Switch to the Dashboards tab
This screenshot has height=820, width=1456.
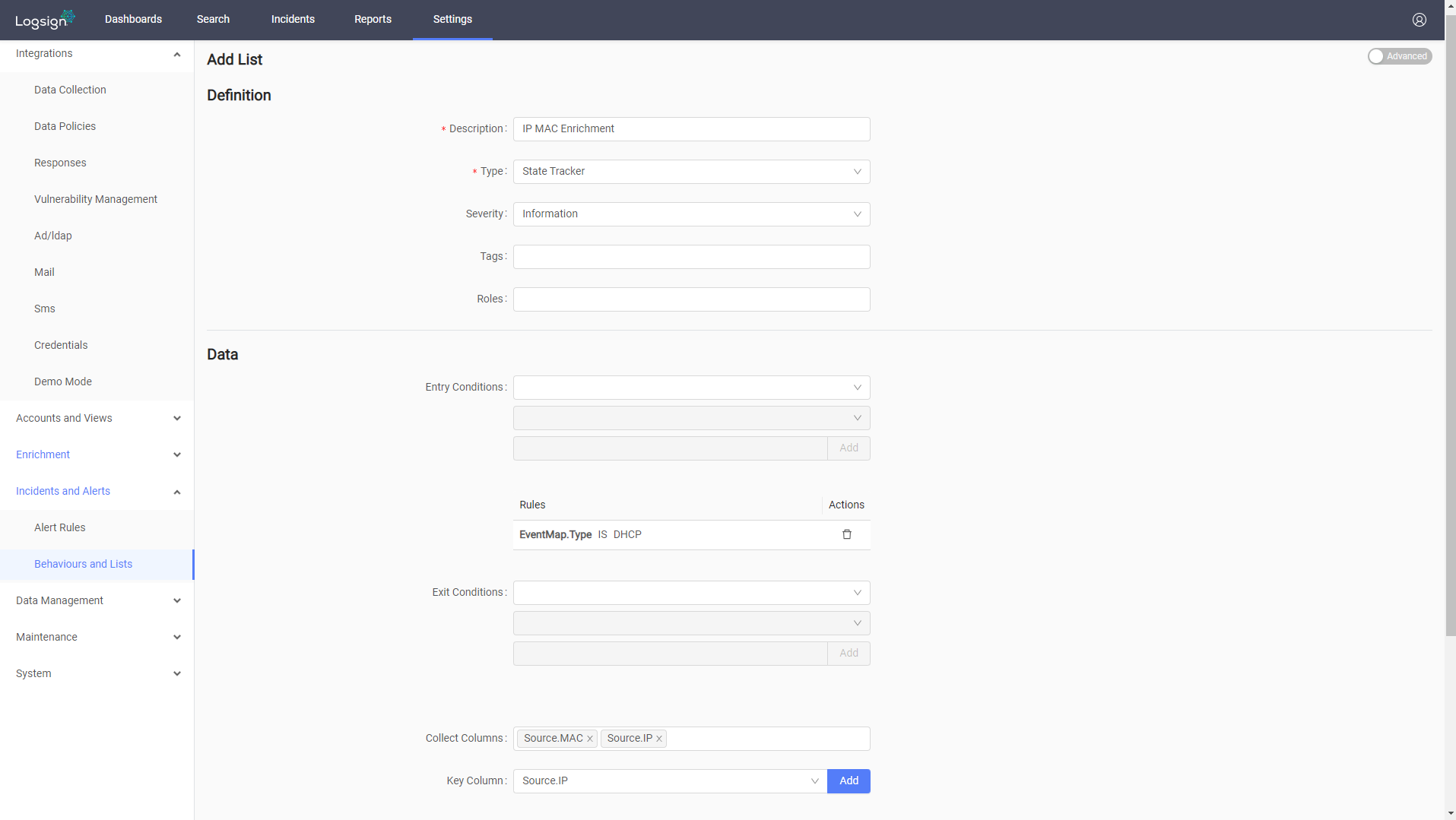coord(133,19)
